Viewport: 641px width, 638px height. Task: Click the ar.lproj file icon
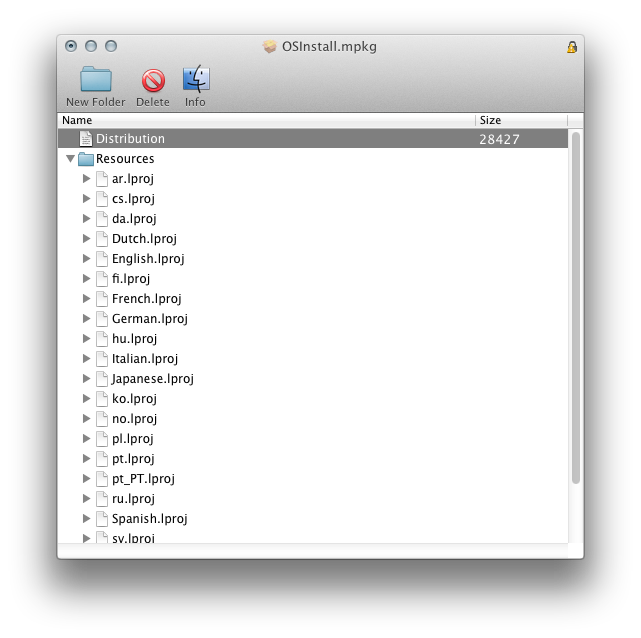pyautogui.click(x=102, y=179)
